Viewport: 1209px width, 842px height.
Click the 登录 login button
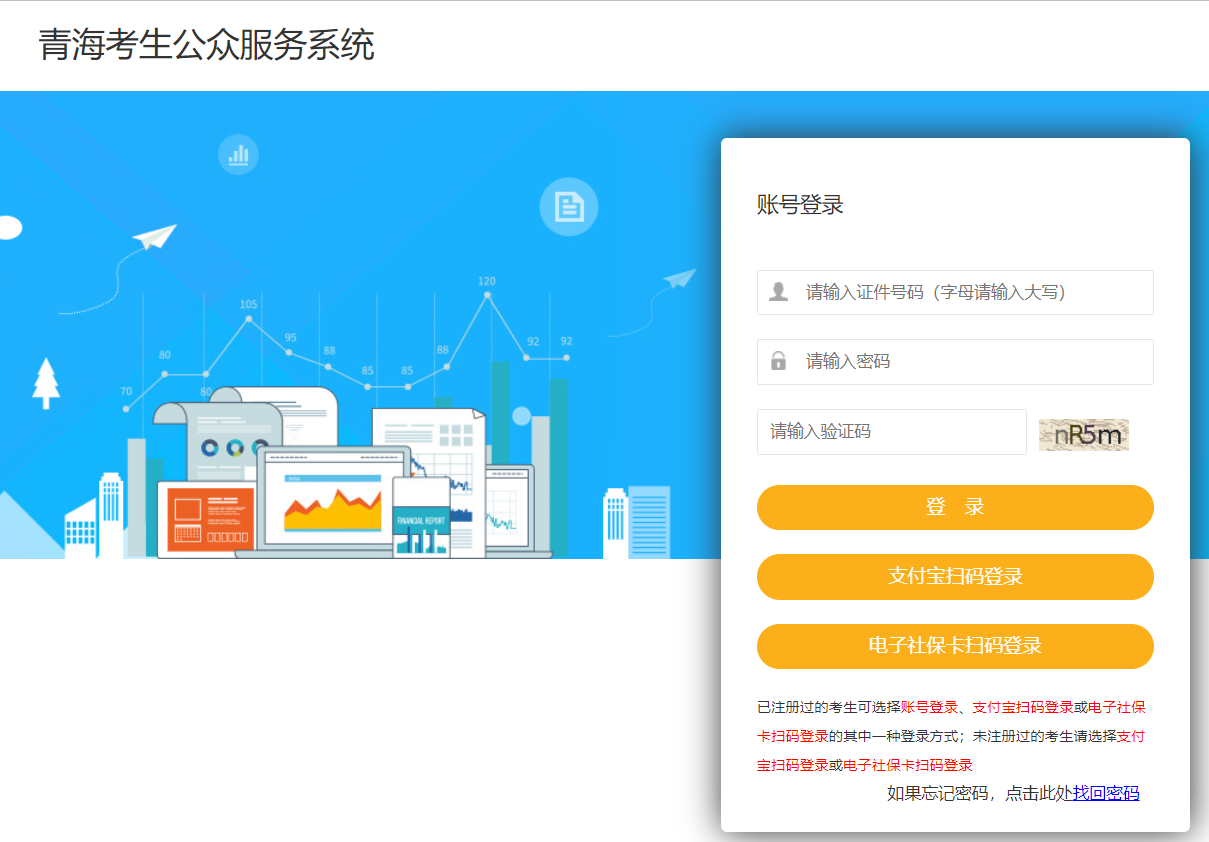pyautogui.click(x=955, y=507)
